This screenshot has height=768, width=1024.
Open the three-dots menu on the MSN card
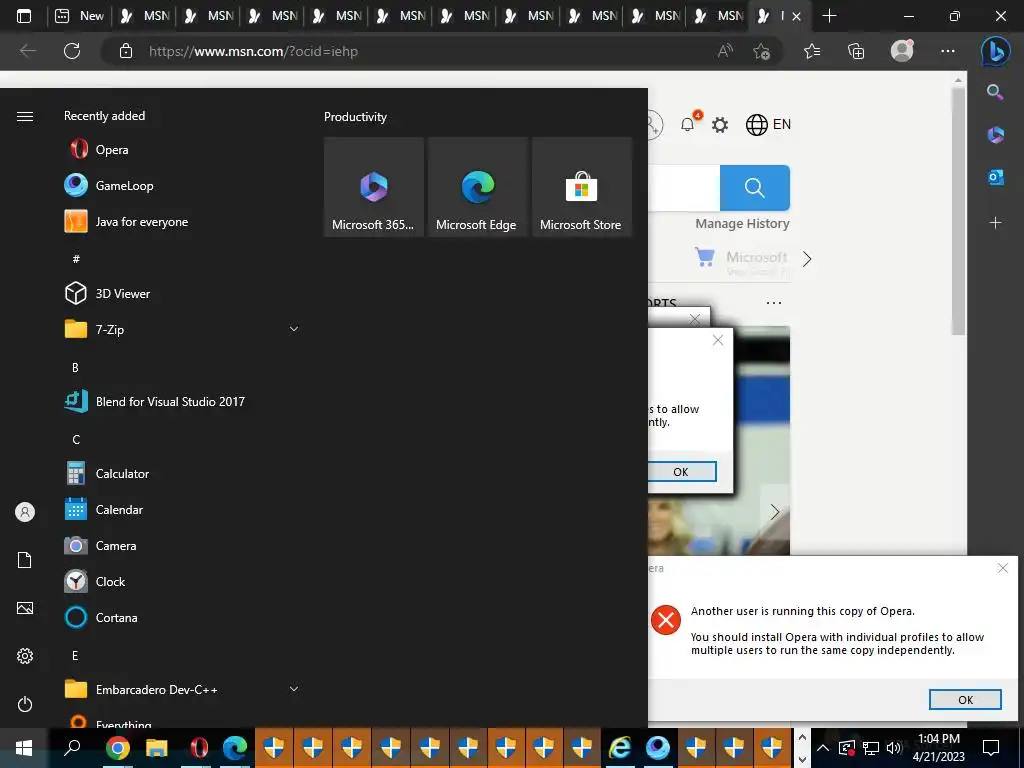774,303
